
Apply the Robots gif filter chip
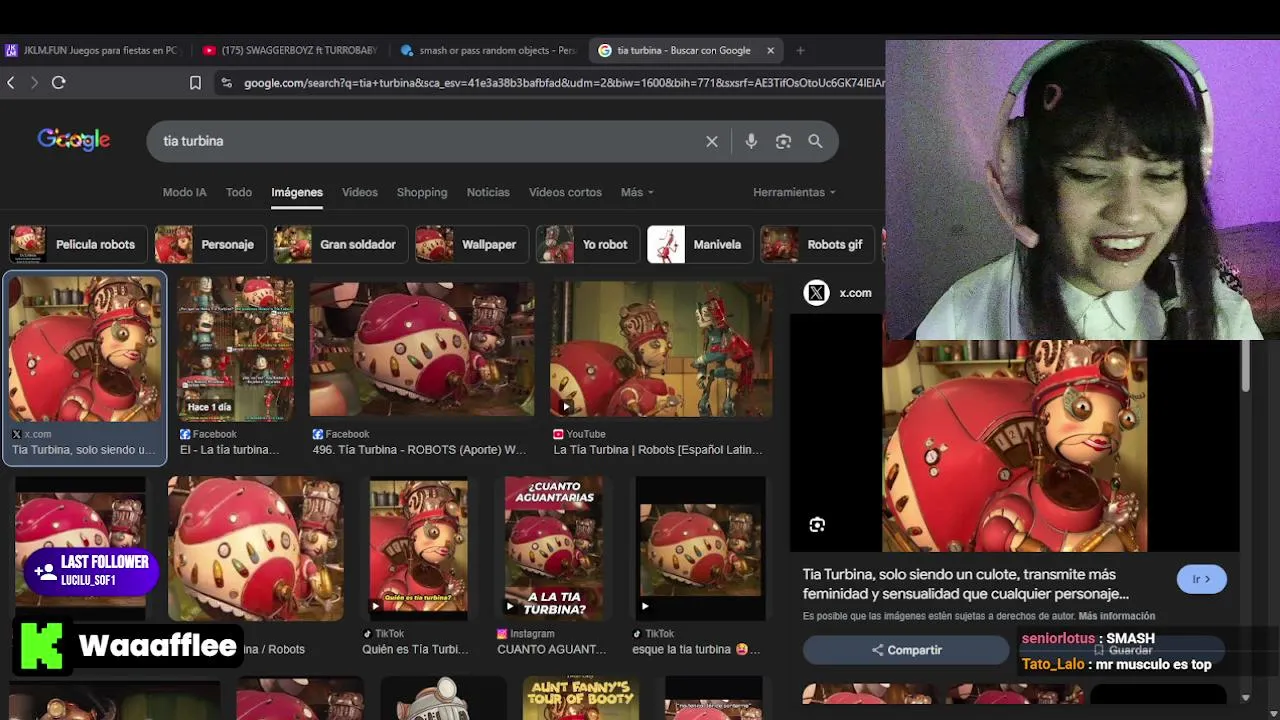[817, 244]
